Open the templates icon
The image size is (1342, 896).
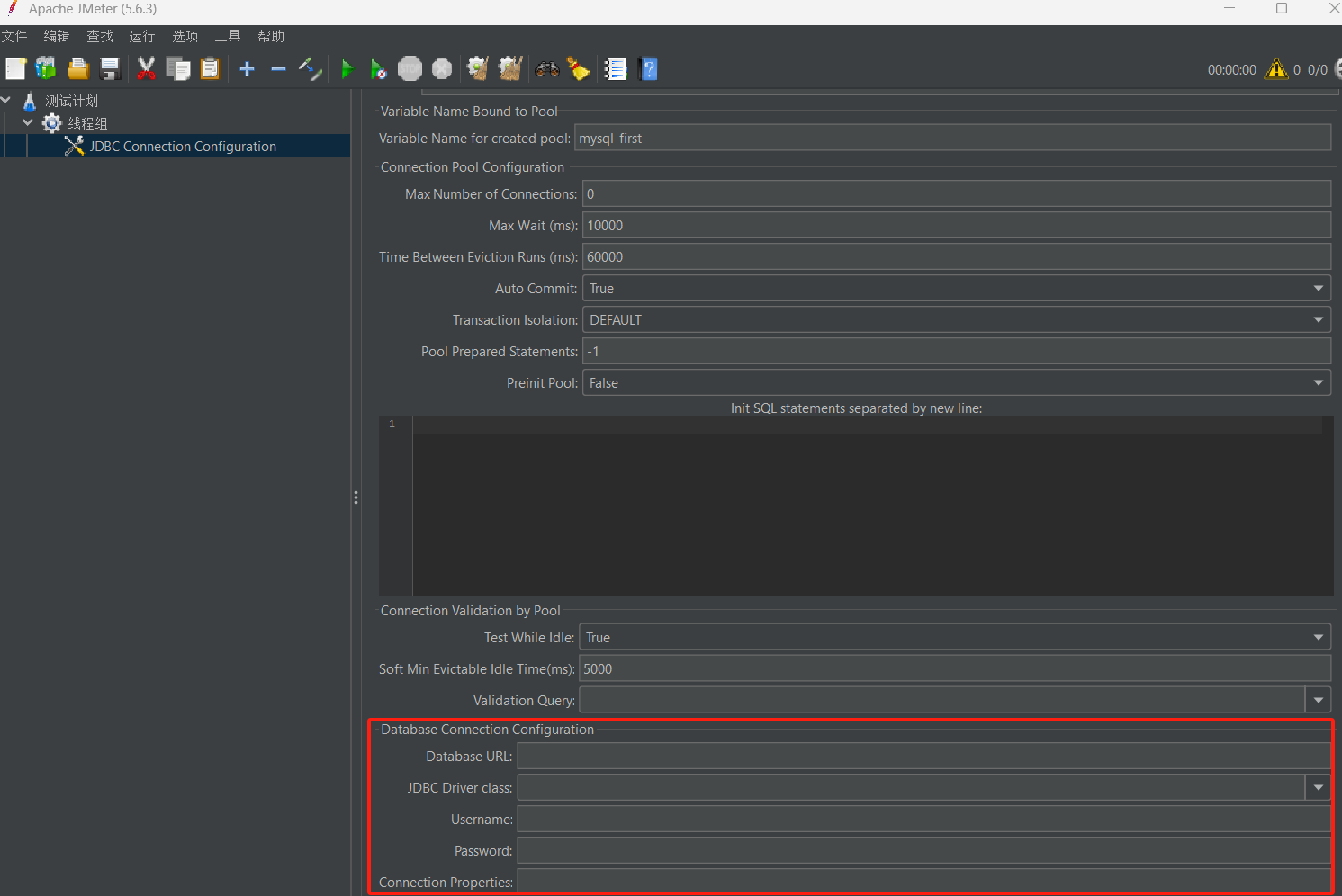46,69
